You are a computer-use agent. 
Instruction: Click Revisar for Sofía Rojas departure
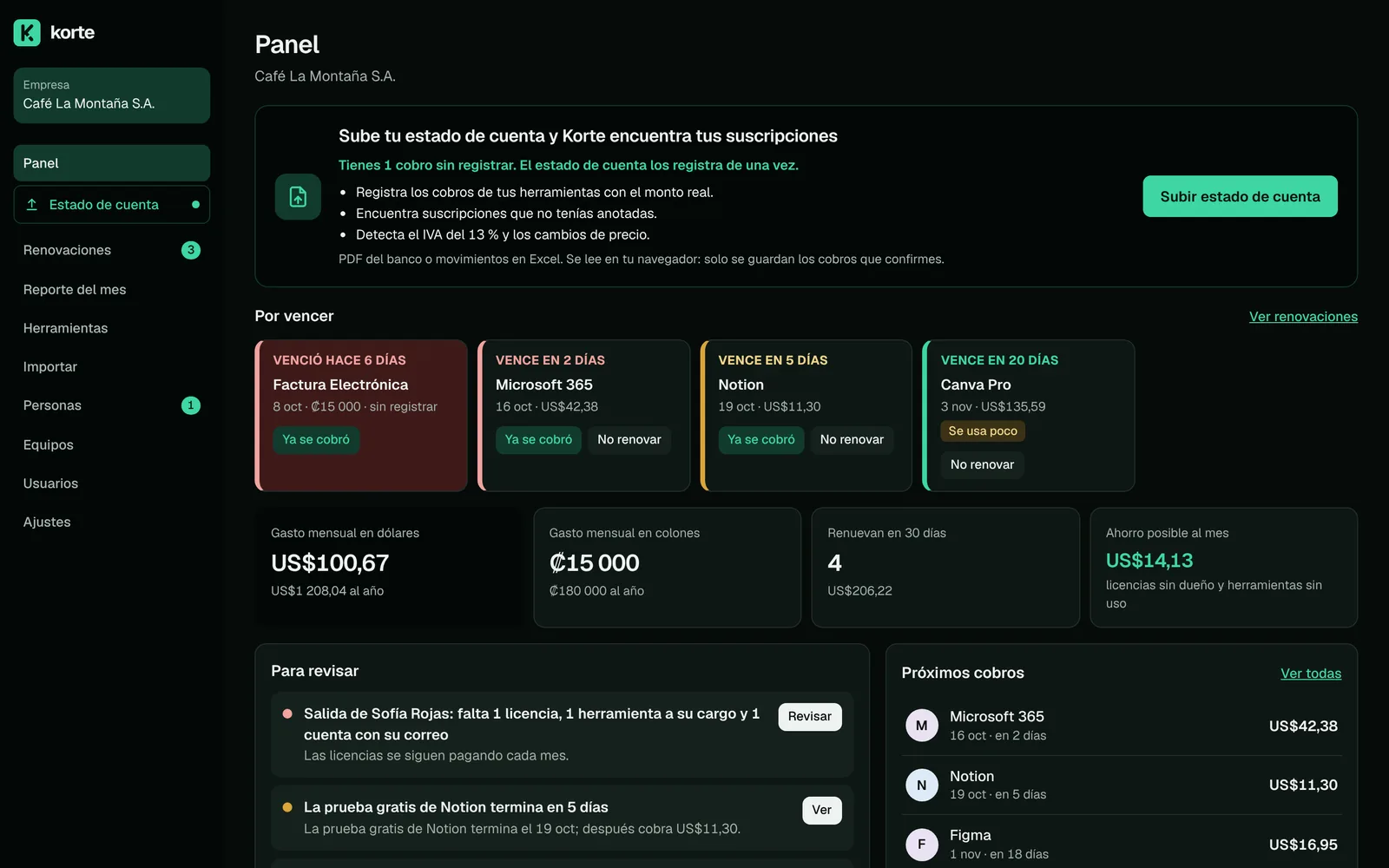(x=810, y=717)
